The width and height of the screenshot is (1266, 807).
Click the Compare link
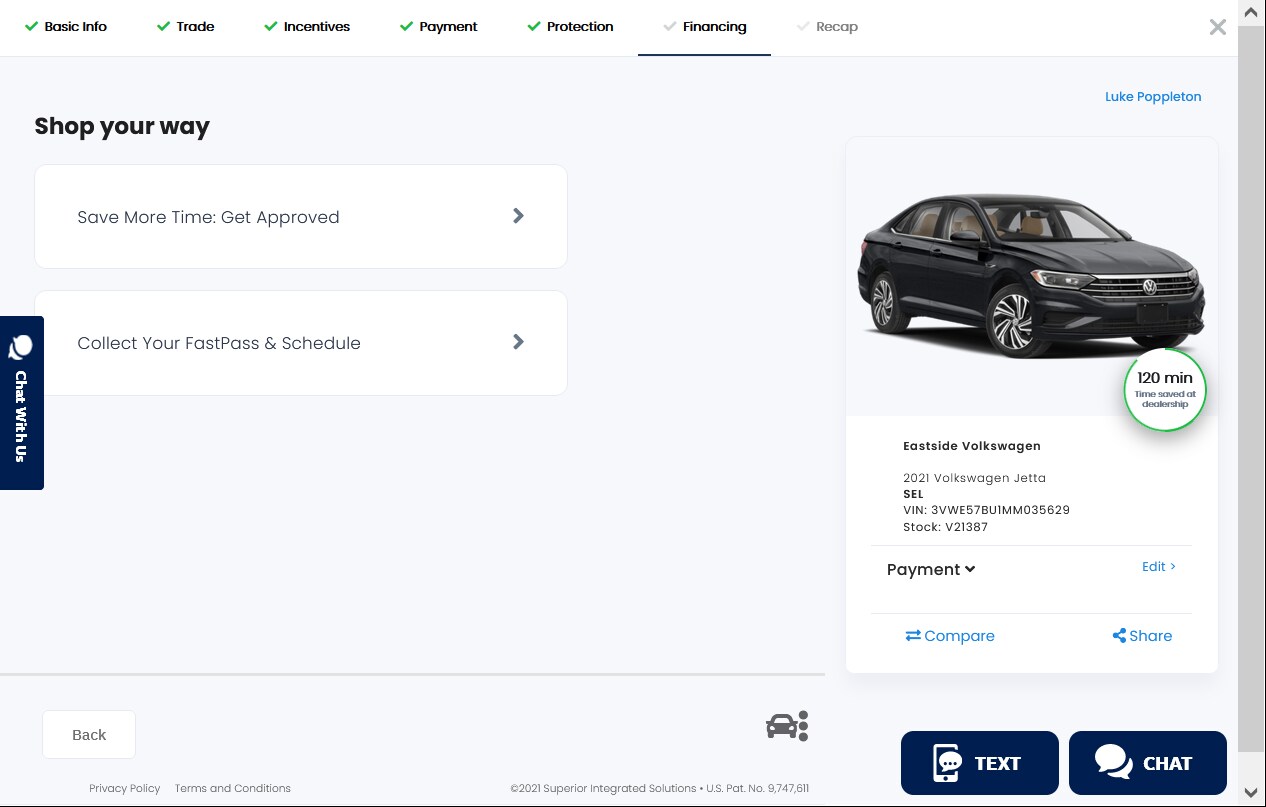pos(950,636)
